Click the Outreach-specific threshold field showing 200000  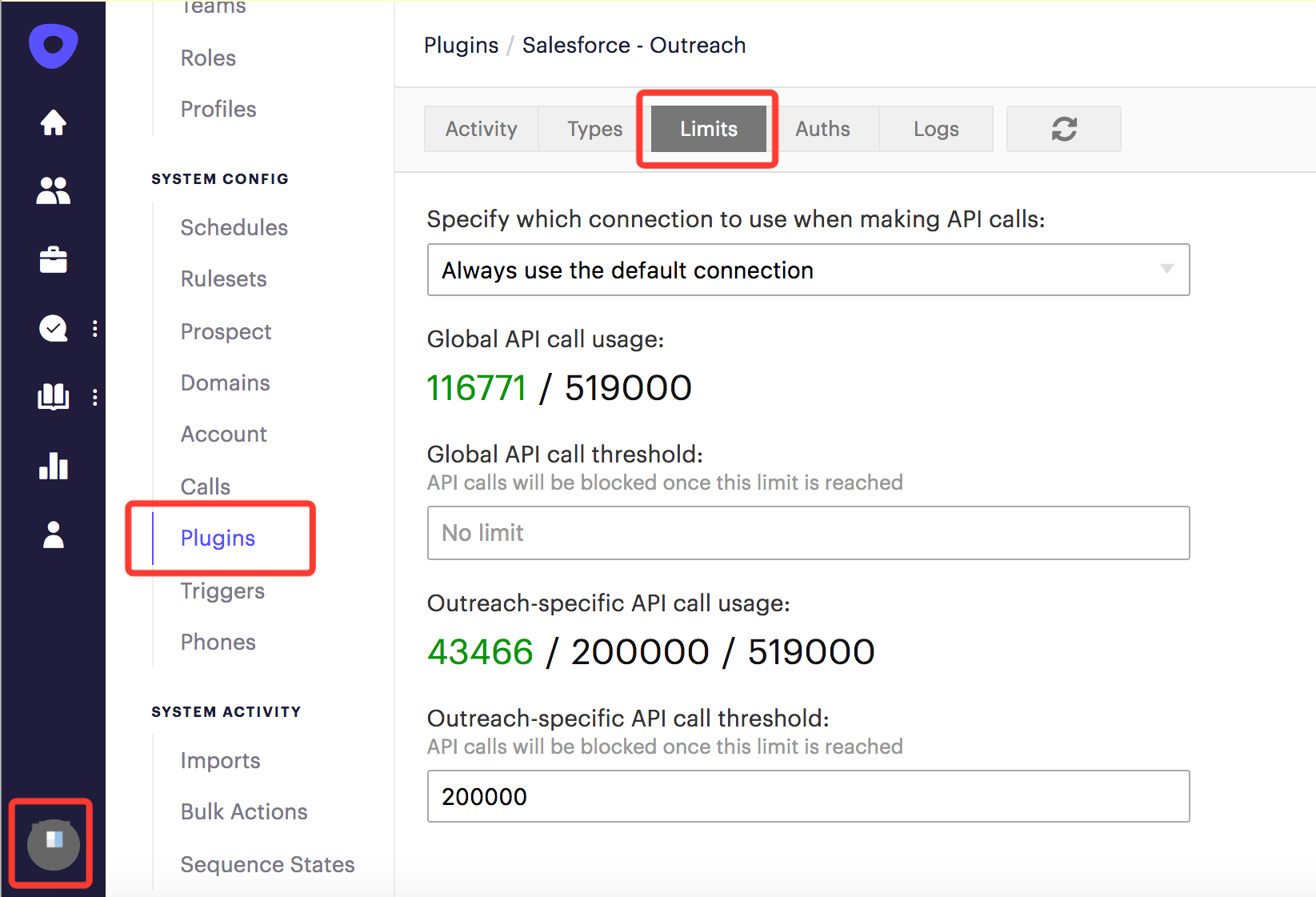[x=808, y=796]
